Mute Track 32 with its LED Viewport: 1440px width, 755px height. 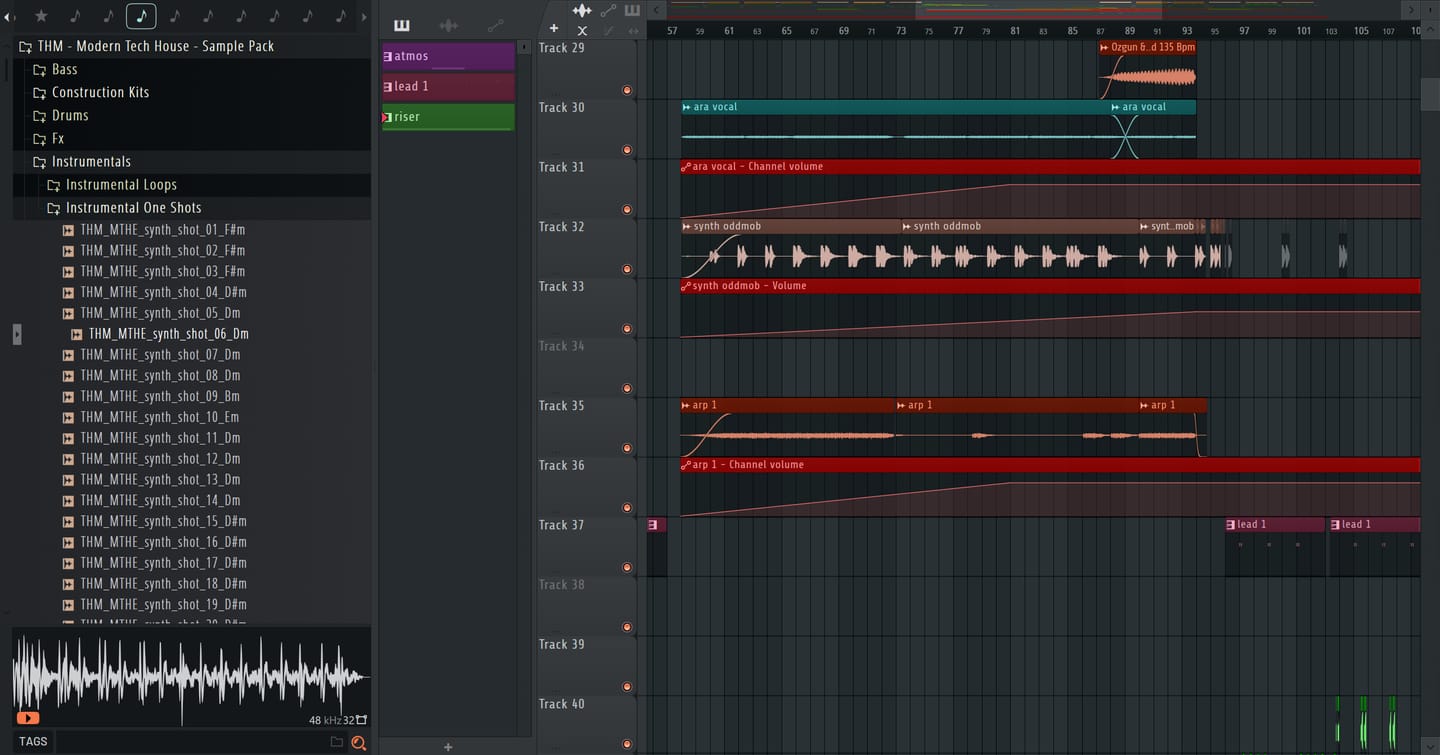pyautogui.click(x=627, y=269)
